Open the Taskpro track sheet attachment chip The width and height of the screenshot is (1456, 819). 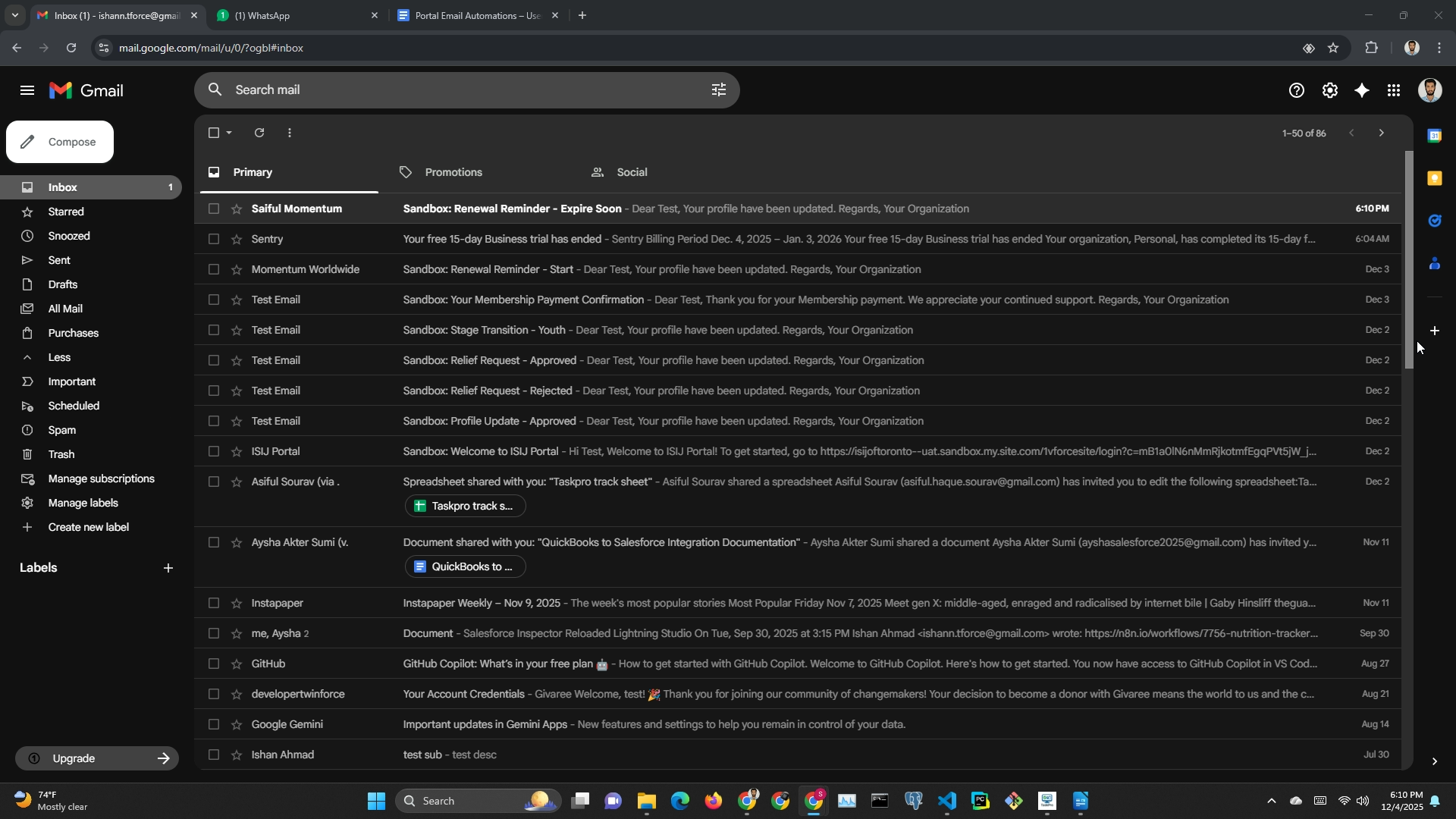pos(465,506)
